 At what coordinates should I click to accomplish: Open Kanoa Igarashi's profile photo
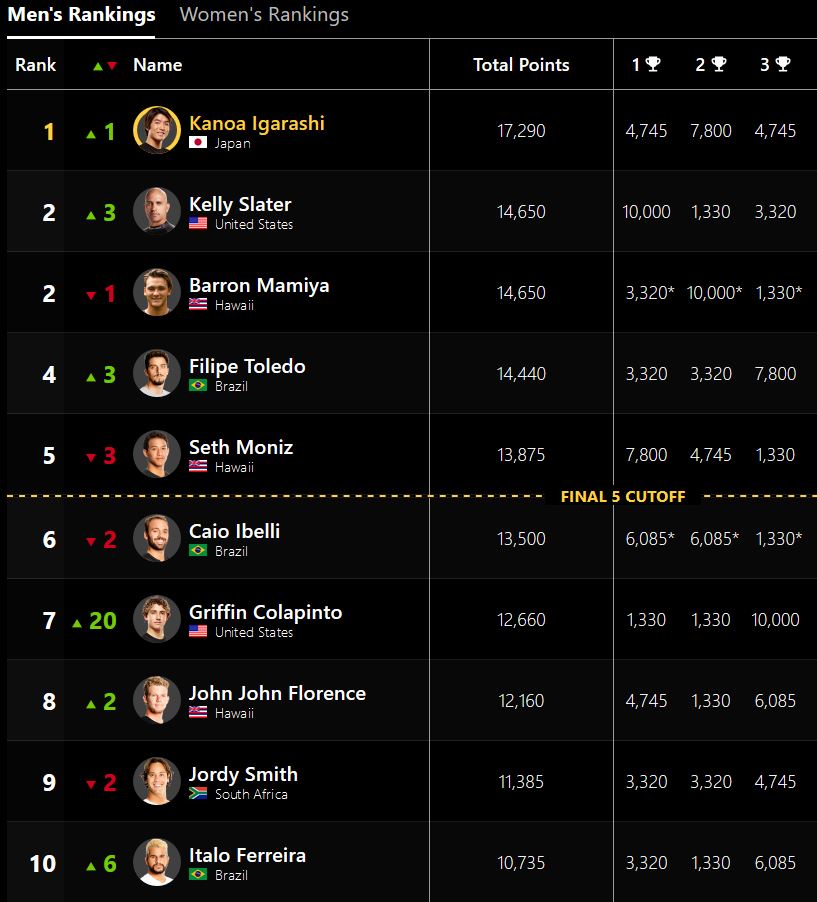tap(156, 130)
